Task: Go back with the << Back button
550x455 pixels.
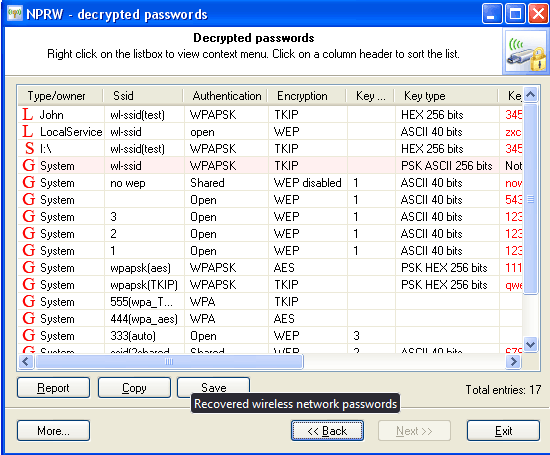Action: click(327, 430)
